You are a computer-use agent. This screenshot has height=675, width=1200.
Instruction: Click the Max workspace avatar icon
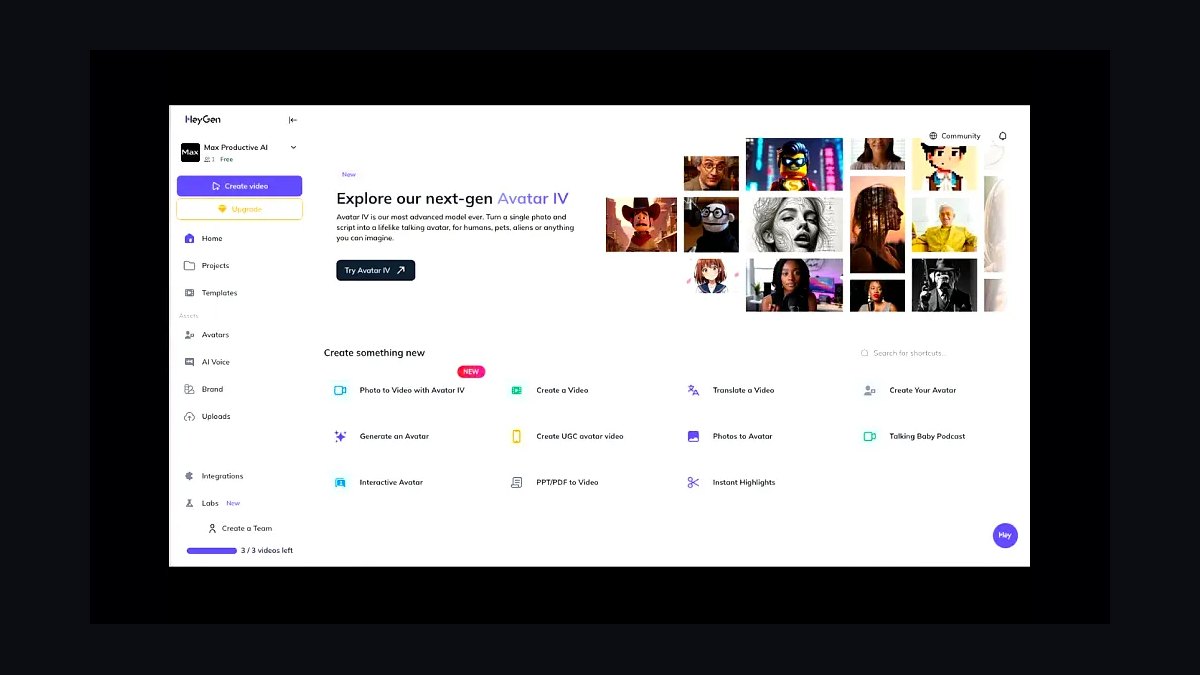(190, 152)
